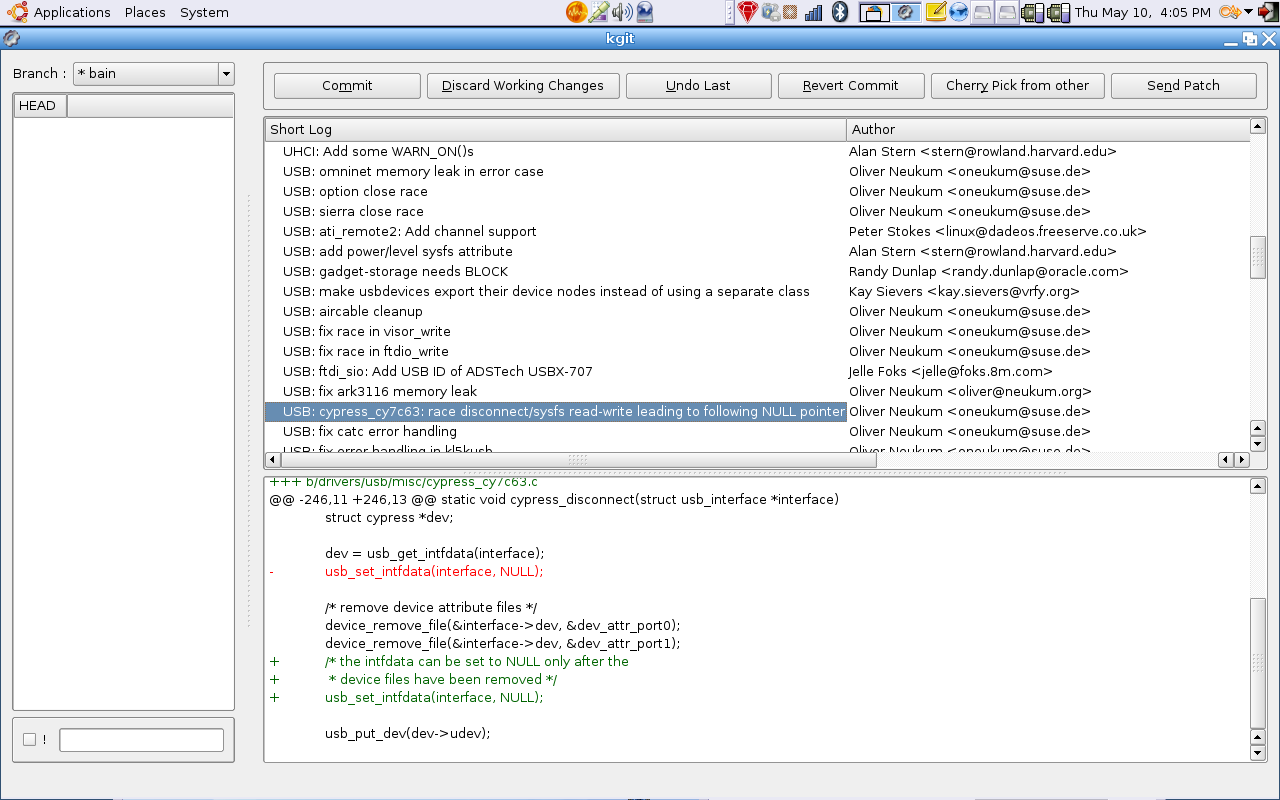This screenshot has width=1280, height=800.
Task: Click the volume speaker icon in the panel
Action: [x=622, y=12]
